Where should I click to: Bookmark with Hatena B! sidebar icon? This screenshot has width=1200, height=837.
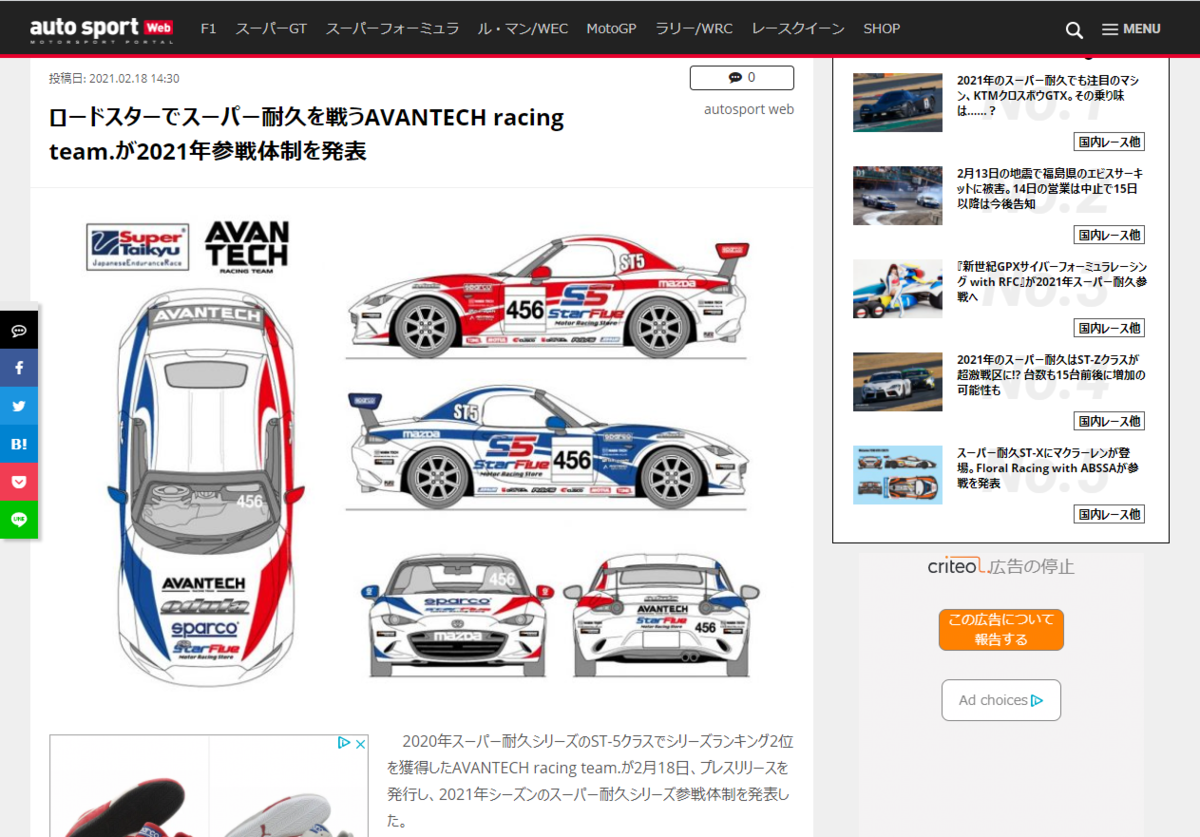pyautogui.click(x=19, y=445)
